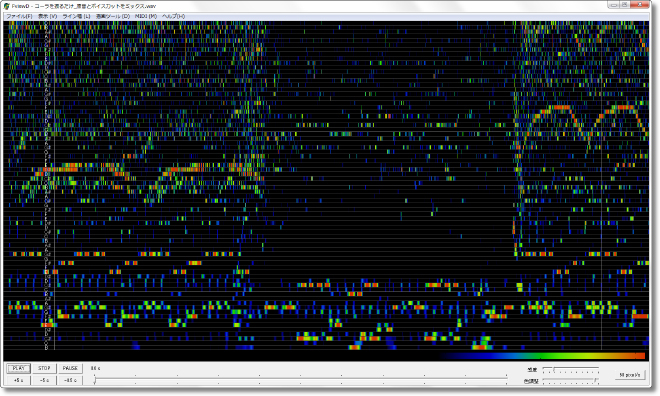The width and height of the screenshot is (660, 396).
Task: Open the tools (D) menu
Action: pyautogui.click(x=113, y=16)
